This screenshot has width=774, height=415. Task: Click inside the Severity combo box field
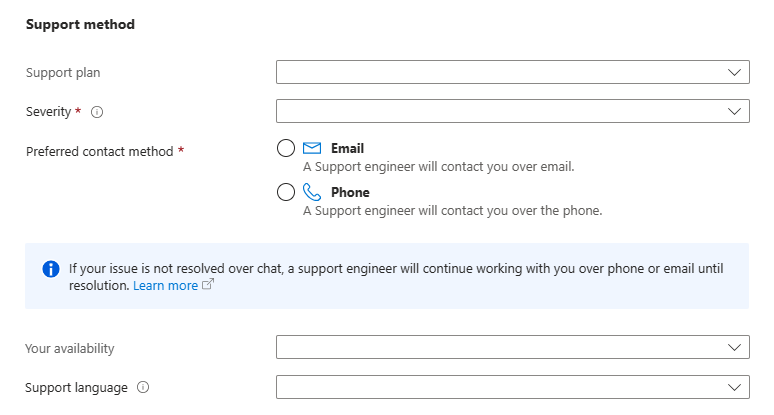pyautogui.click(x=512, y=111)
